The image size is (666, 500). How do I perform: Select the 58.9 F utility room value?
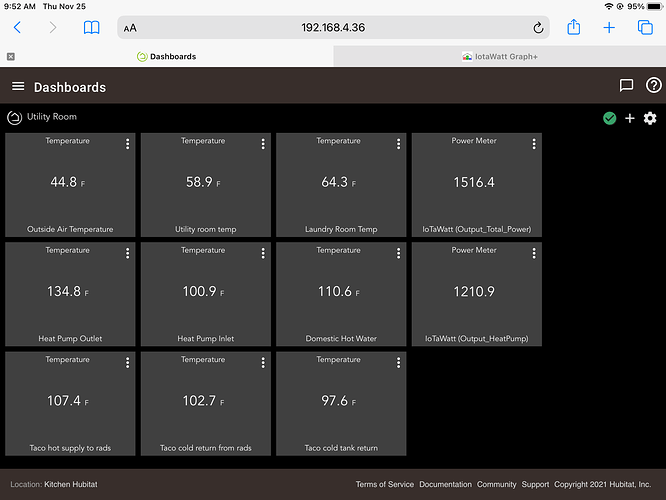click(x=203, y=182)
